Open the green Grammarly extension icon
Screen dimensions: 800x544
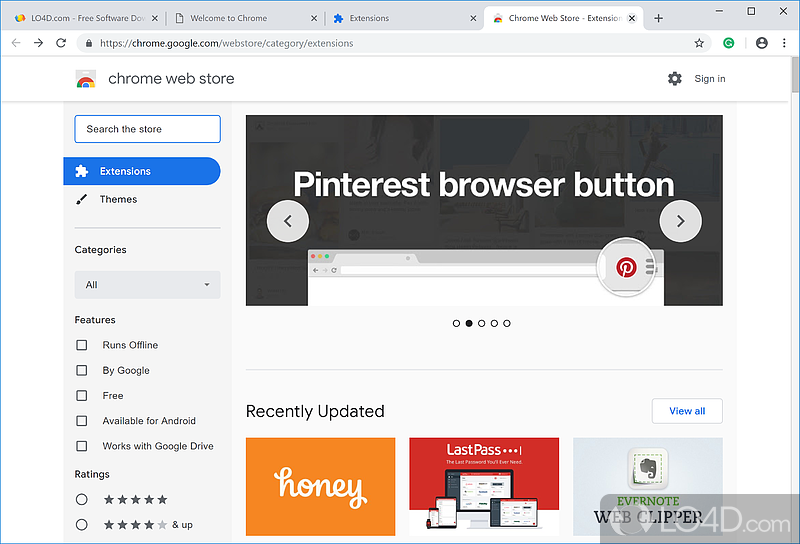coord(729,43)
